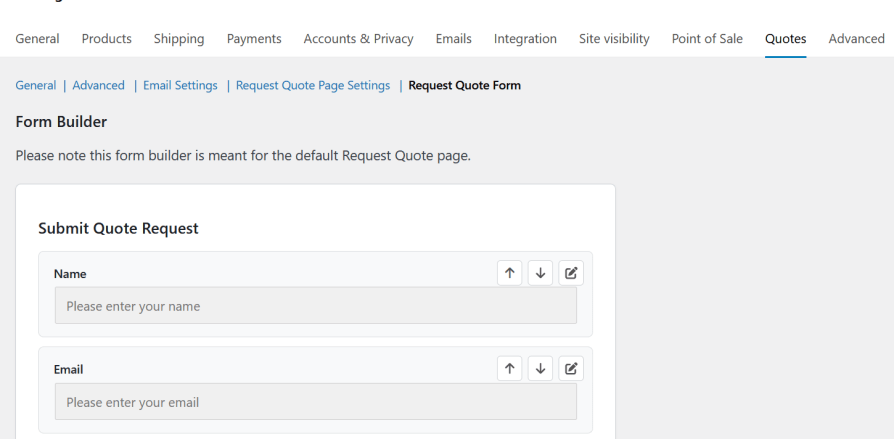The width and height of the screenshot is (894, 439).
Task: Go to Email Settings sub-section
Action: pyautogui.click(x=180, y=86)
